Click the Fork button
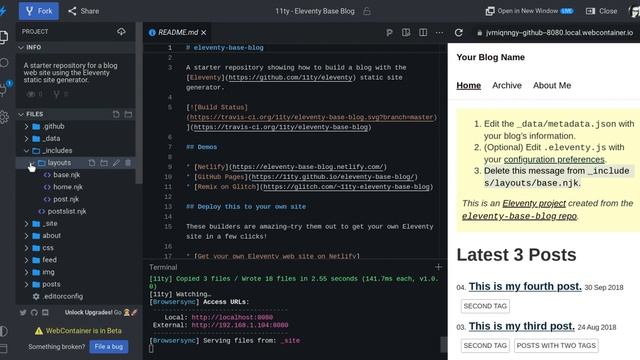 pyautogui.click(x=39, y=11)
